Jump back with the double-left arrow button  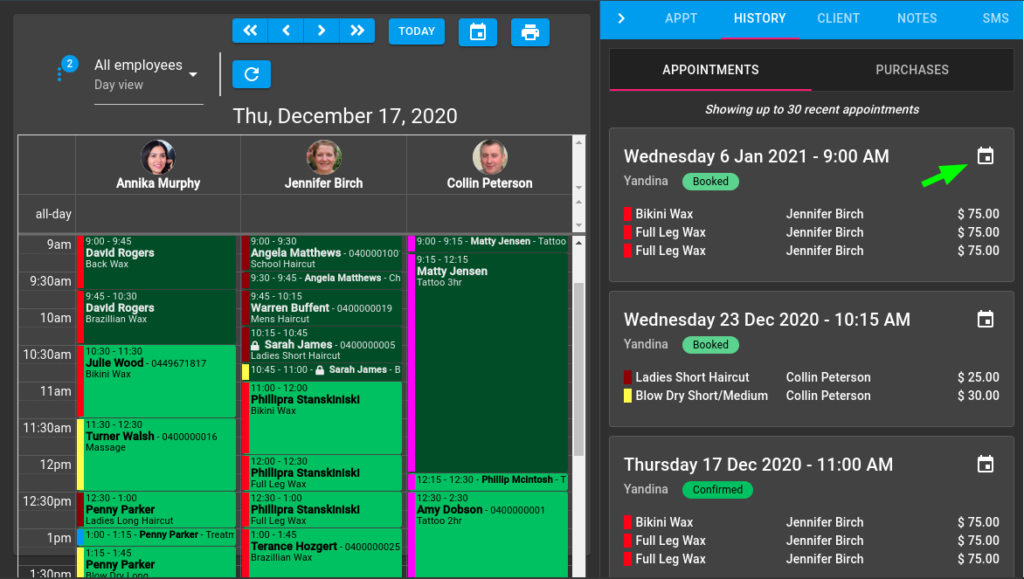(x=250, y=31)
